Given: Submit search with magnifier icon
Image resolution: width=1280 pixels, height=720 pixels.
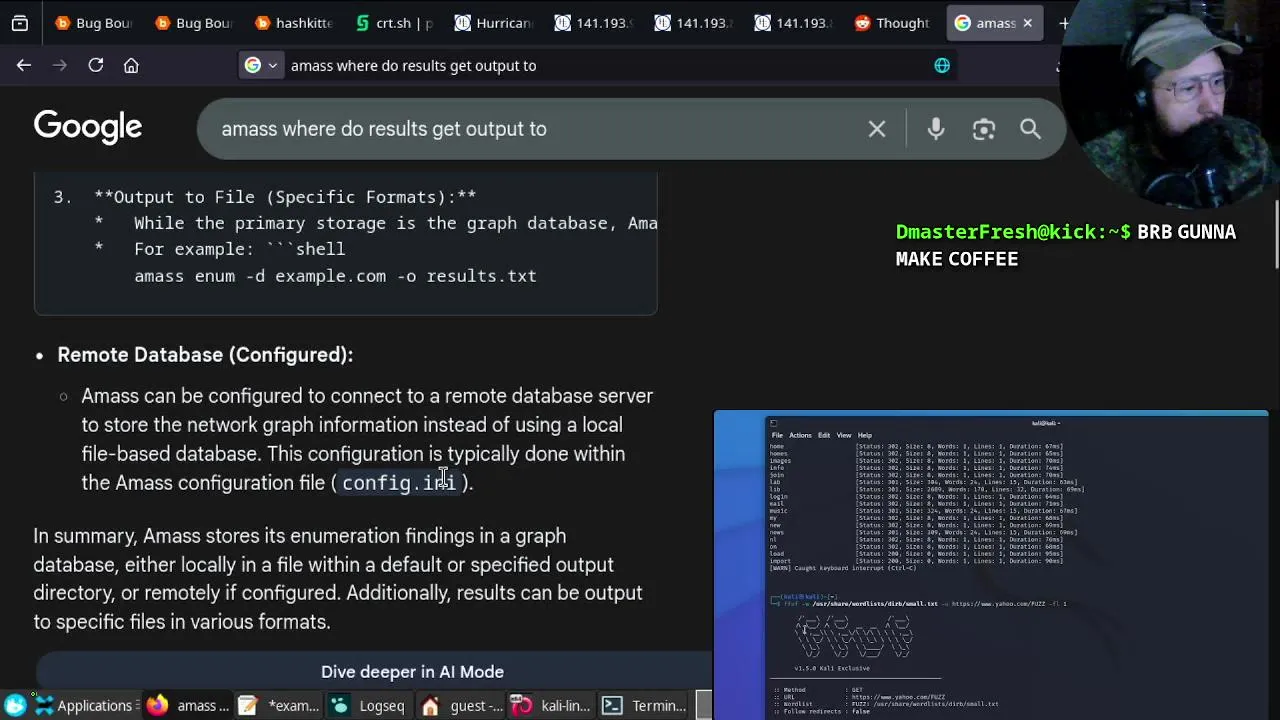Looking at the screenshot, I should (x=1031, y=129).
